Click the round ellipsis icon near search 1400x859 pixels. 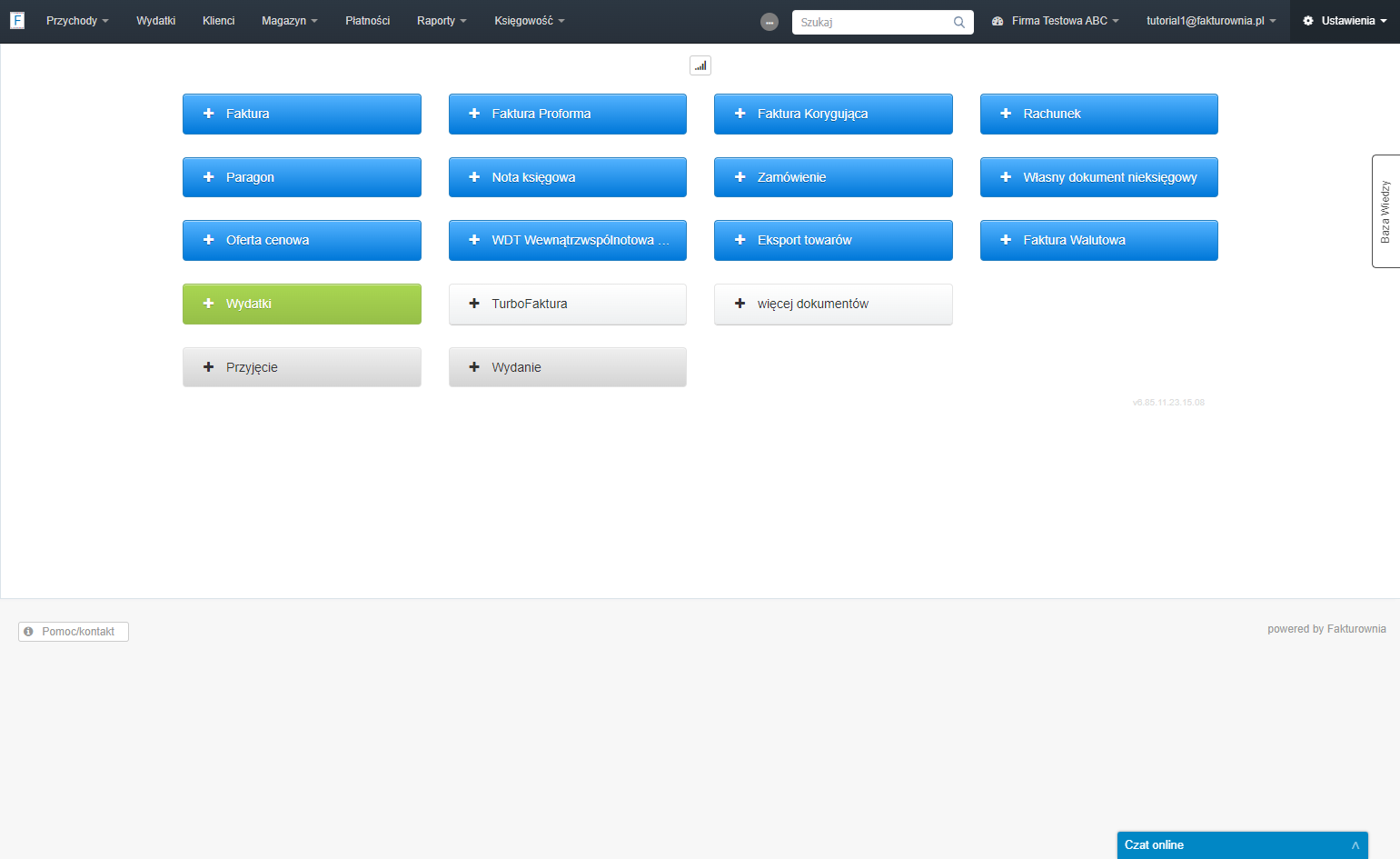tap(770, 22)
